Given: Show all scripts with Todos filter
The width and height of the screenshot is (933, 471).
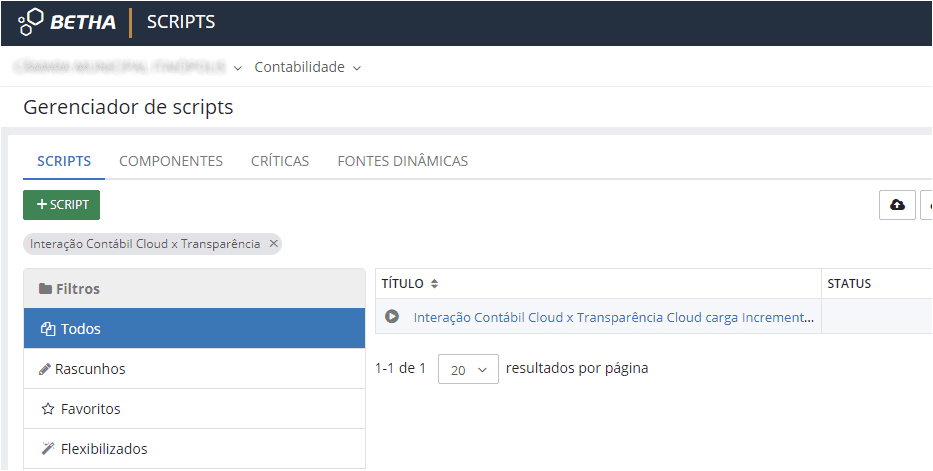Looking at the screenshot, I should [x=80, y=329].
